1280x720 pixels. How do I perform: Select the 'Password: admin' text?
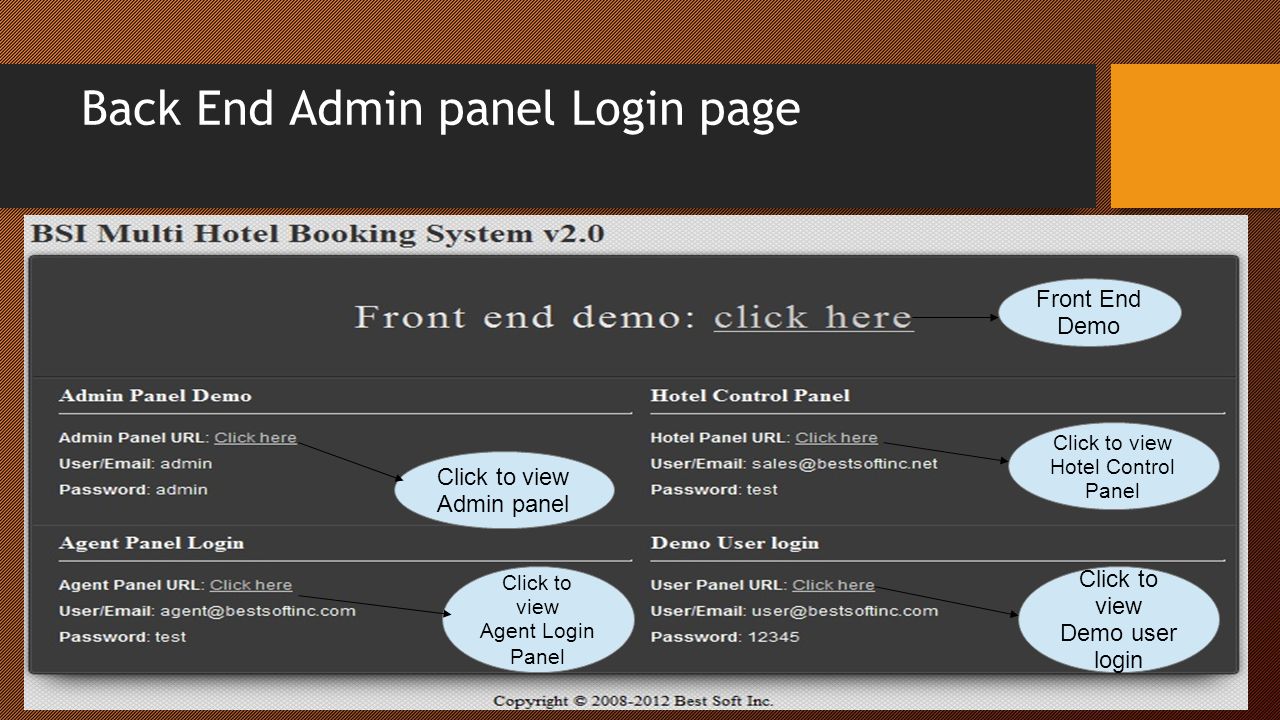coord(133,490)
